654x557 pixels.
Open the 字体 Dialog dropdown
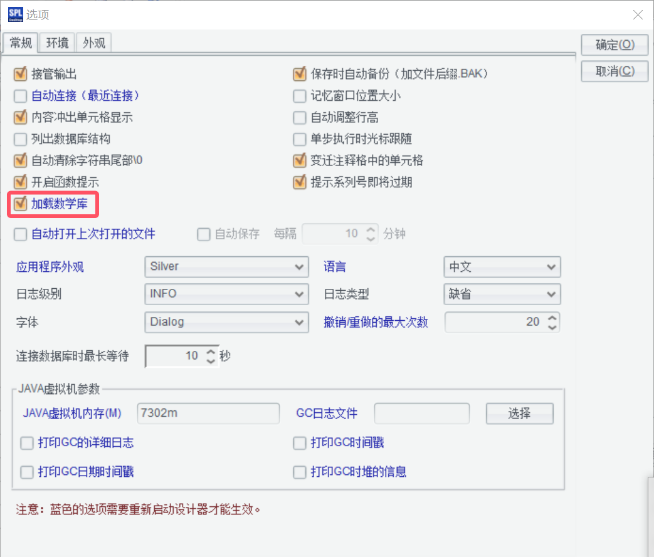coord(226,322)
